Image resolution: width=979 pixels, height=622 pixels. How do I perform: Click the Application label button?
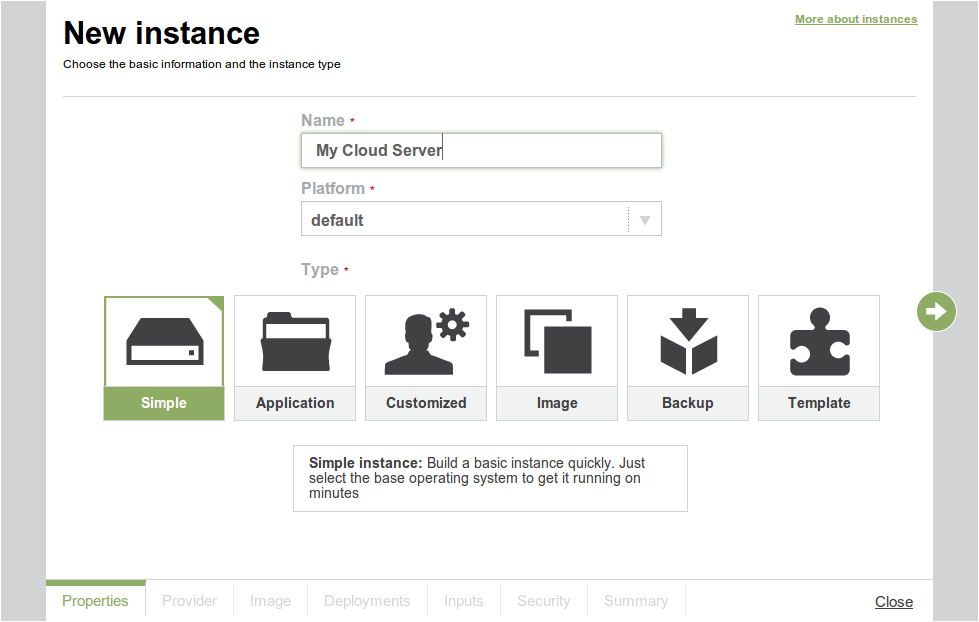pos(295,403)
